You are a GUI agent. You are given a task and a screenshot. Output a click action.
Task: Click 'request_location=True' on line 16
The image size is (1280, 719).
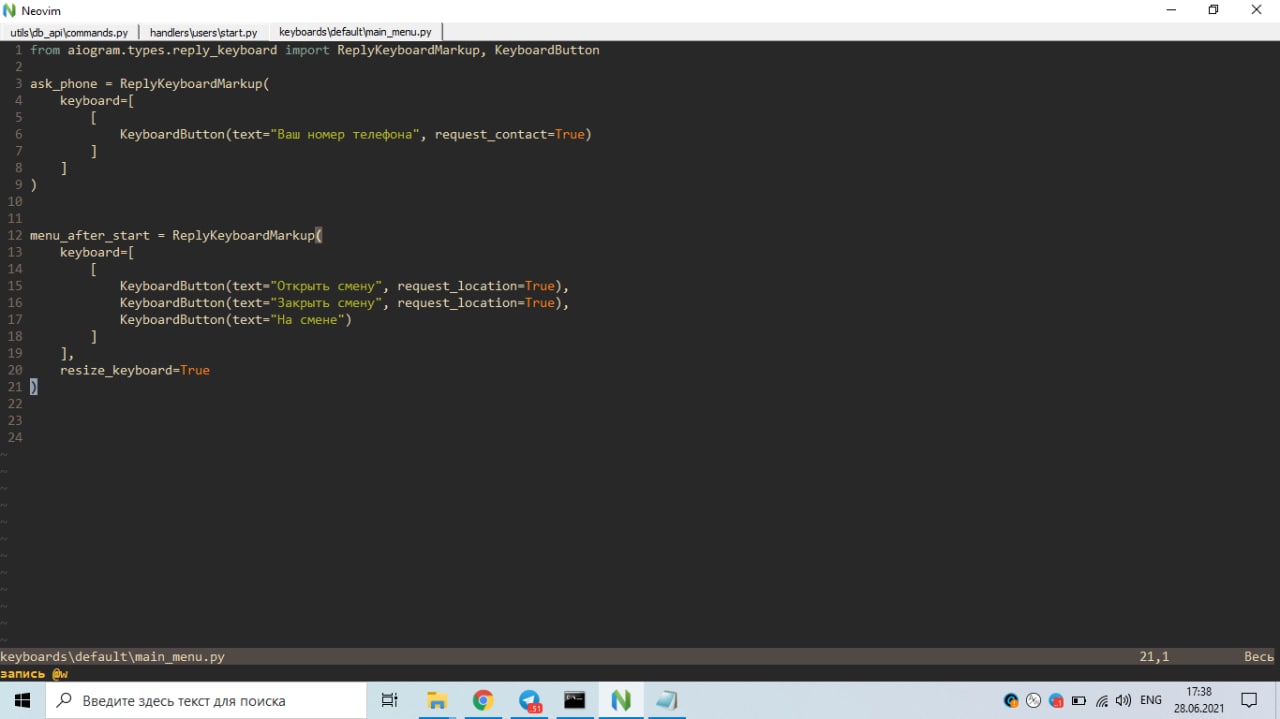pos(476,303)
